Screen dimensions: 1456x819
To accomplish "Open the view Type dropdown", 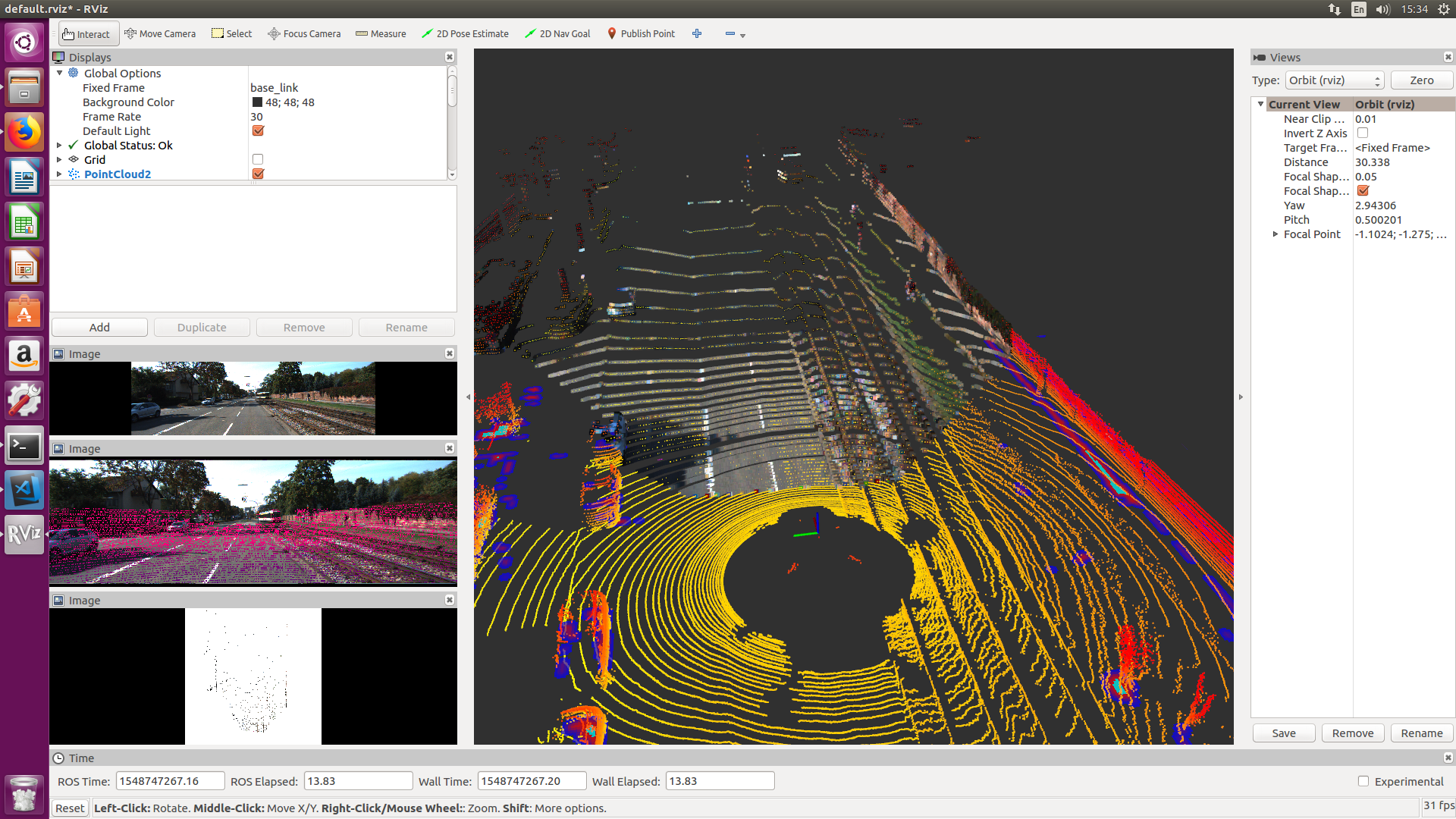I will pos(1334,80).
